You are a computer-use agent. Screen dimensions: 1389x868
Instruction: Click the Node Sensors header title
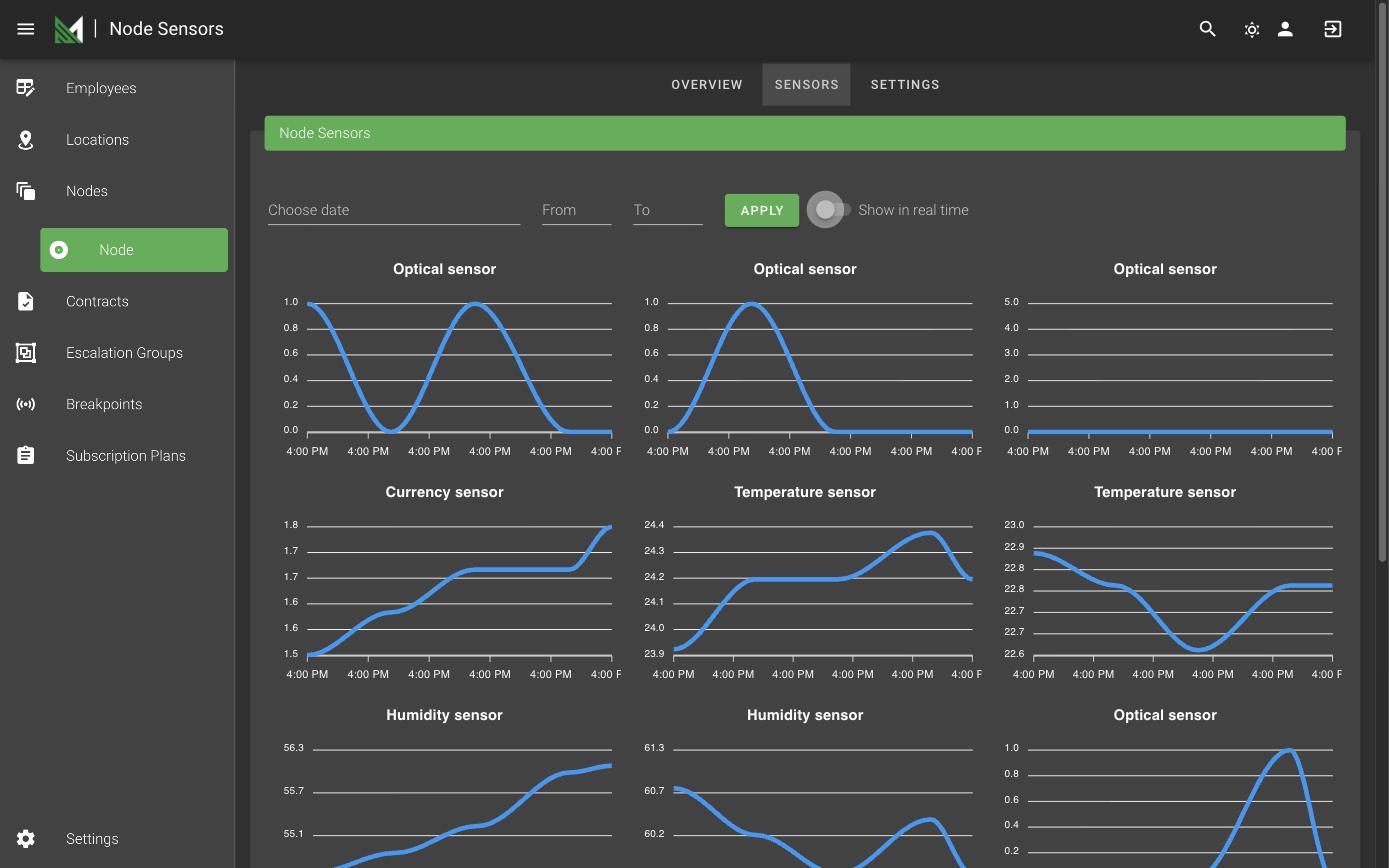[x=166, y=29]
